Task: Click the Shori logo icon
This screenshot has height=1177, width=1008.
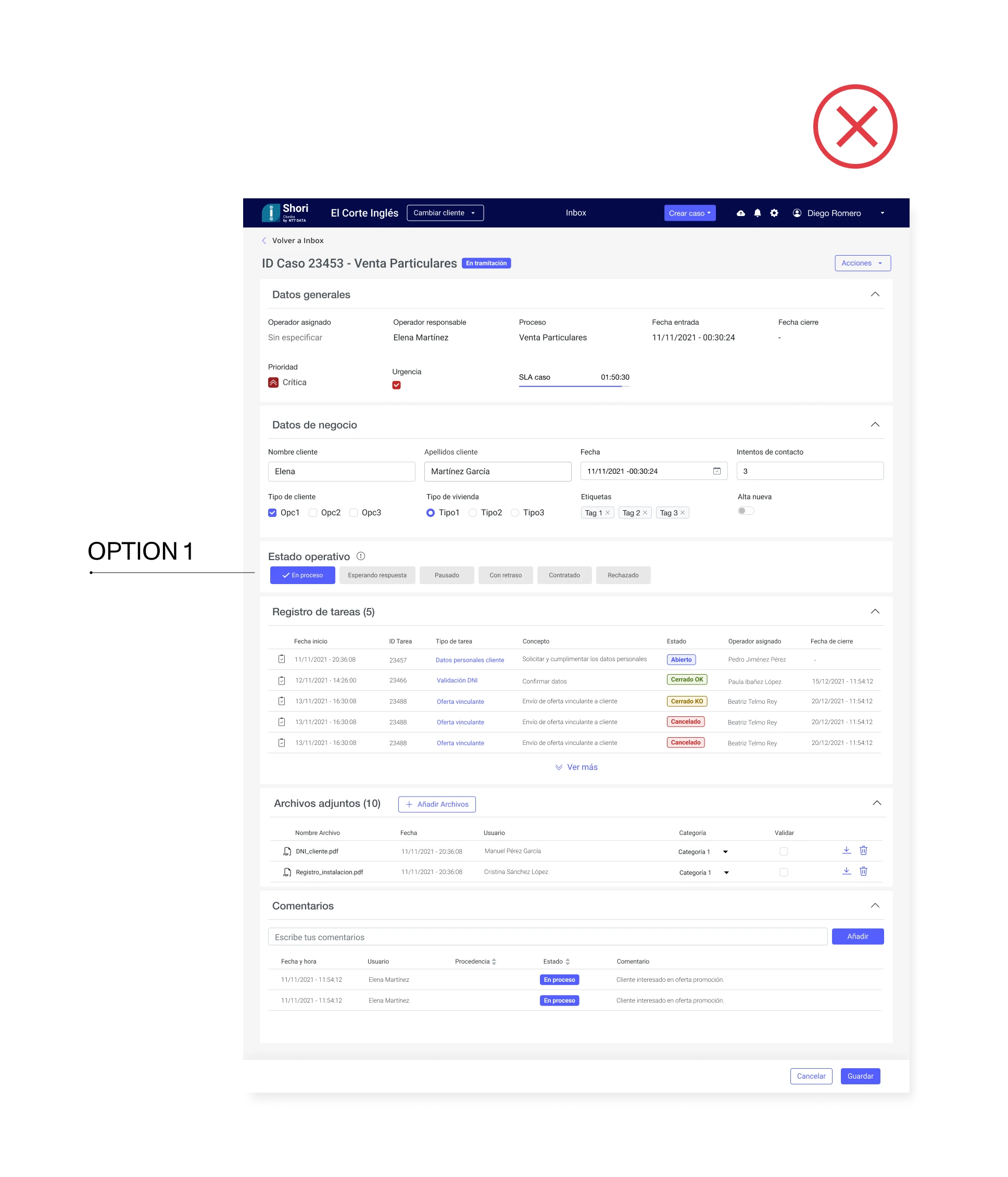Action: [x=270, y=213]
